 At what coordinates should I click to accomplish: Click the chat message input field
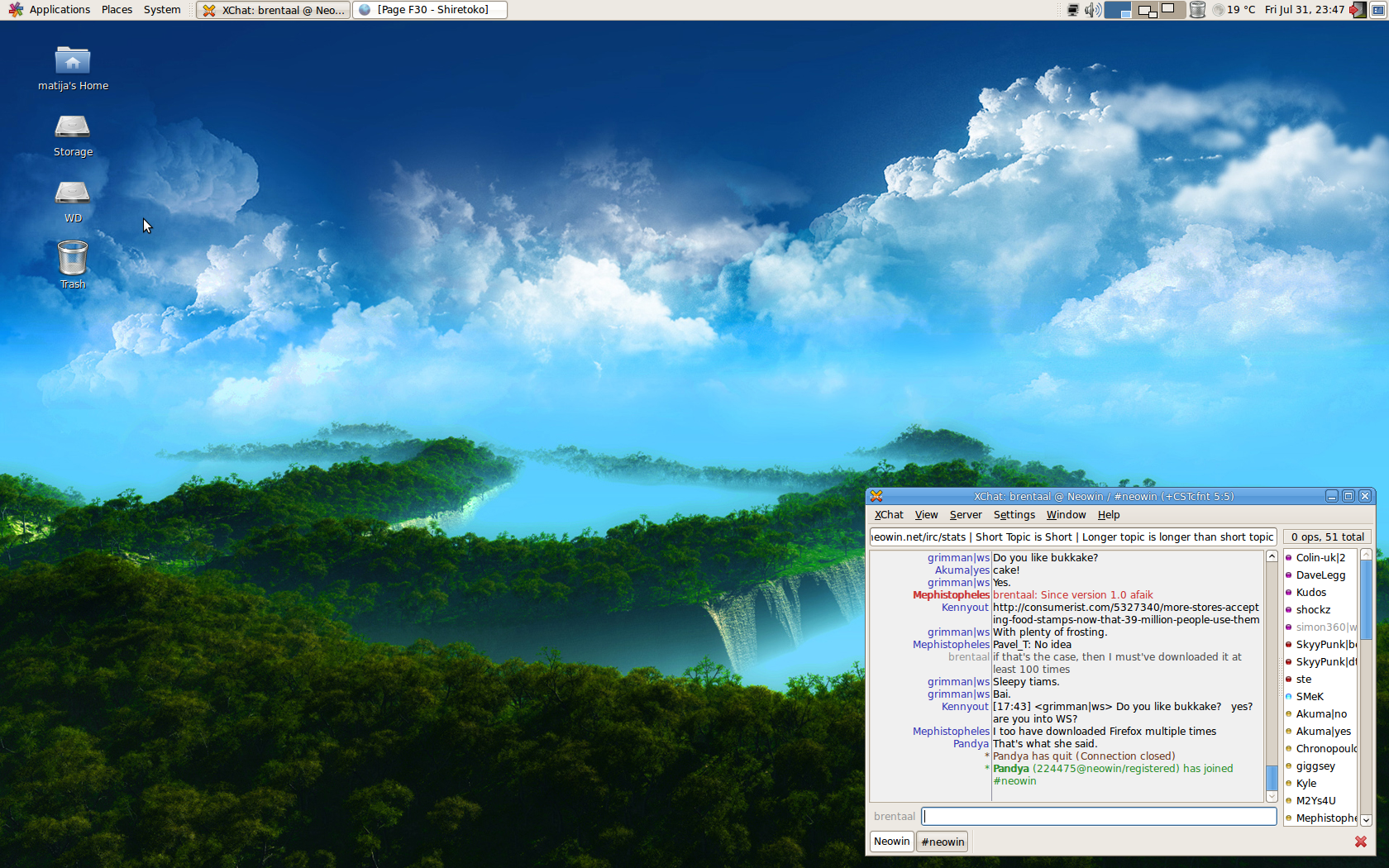(x=1099, y=817)
